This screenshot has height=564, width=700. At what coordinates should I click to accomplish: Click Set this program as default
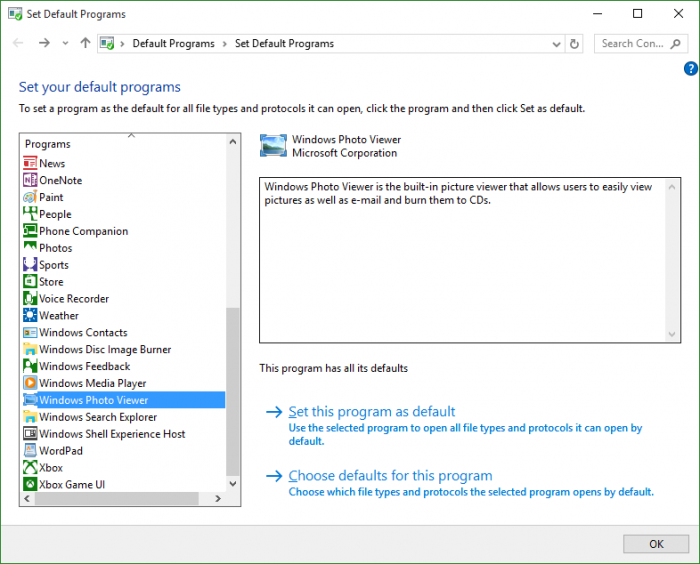(x=371, y=411)
